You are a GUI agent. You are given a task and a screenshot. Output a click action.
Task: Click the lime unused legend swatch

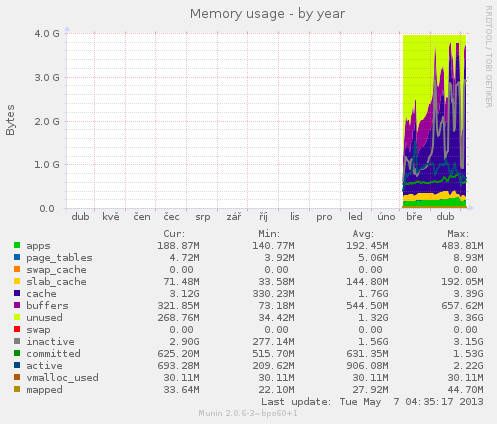(17, 317)
